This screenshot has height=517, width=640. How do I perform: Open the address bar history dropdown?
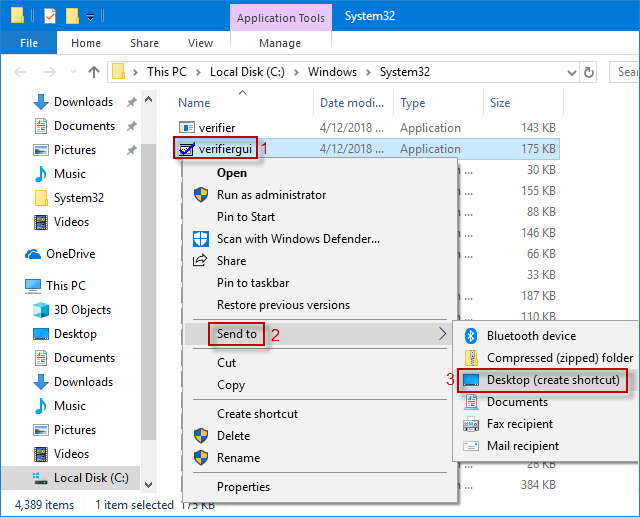tap(572, 73)
